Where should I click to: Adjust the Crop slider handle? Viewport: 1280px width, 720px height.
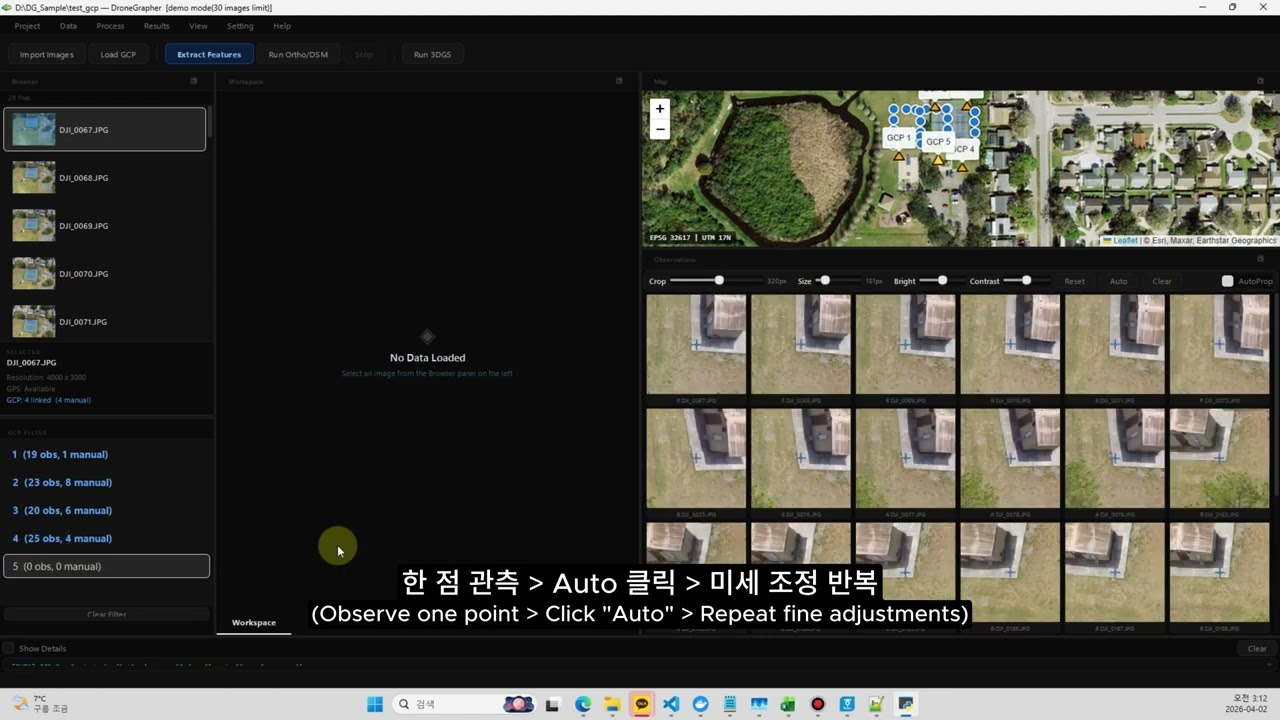(719, 281)
